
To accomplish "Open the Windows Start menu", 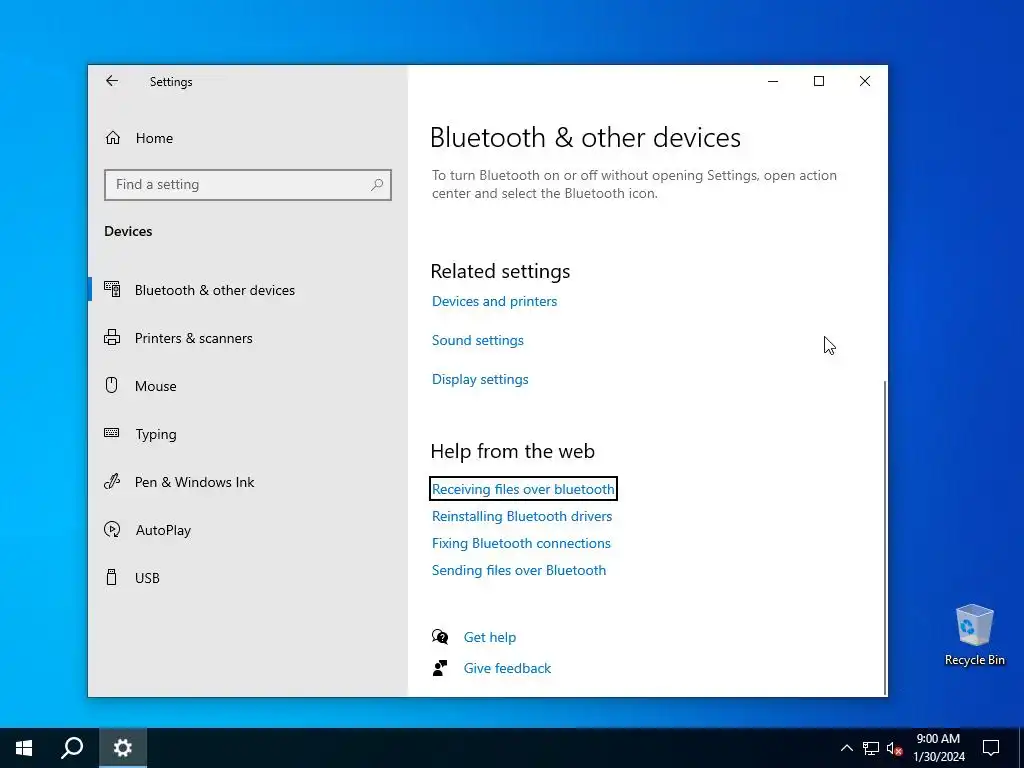I will point(24,748).
